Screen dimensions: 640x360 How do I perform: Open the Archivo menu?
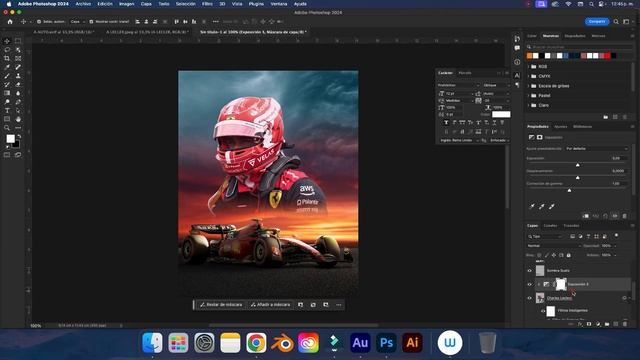pos(83,4)
